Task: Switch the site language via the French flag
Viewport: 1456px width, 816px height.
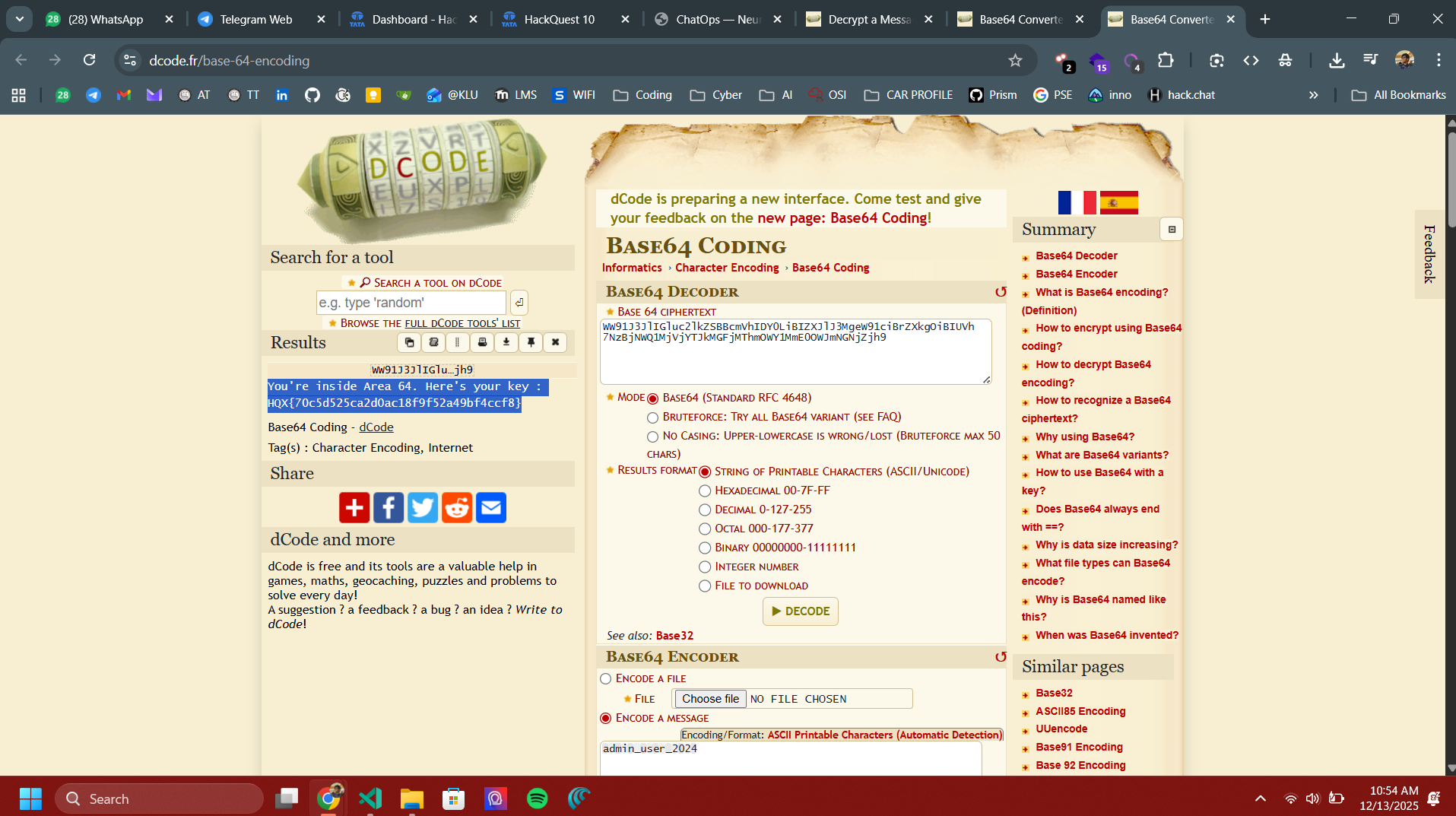Action: click(x=1077, y=202)
